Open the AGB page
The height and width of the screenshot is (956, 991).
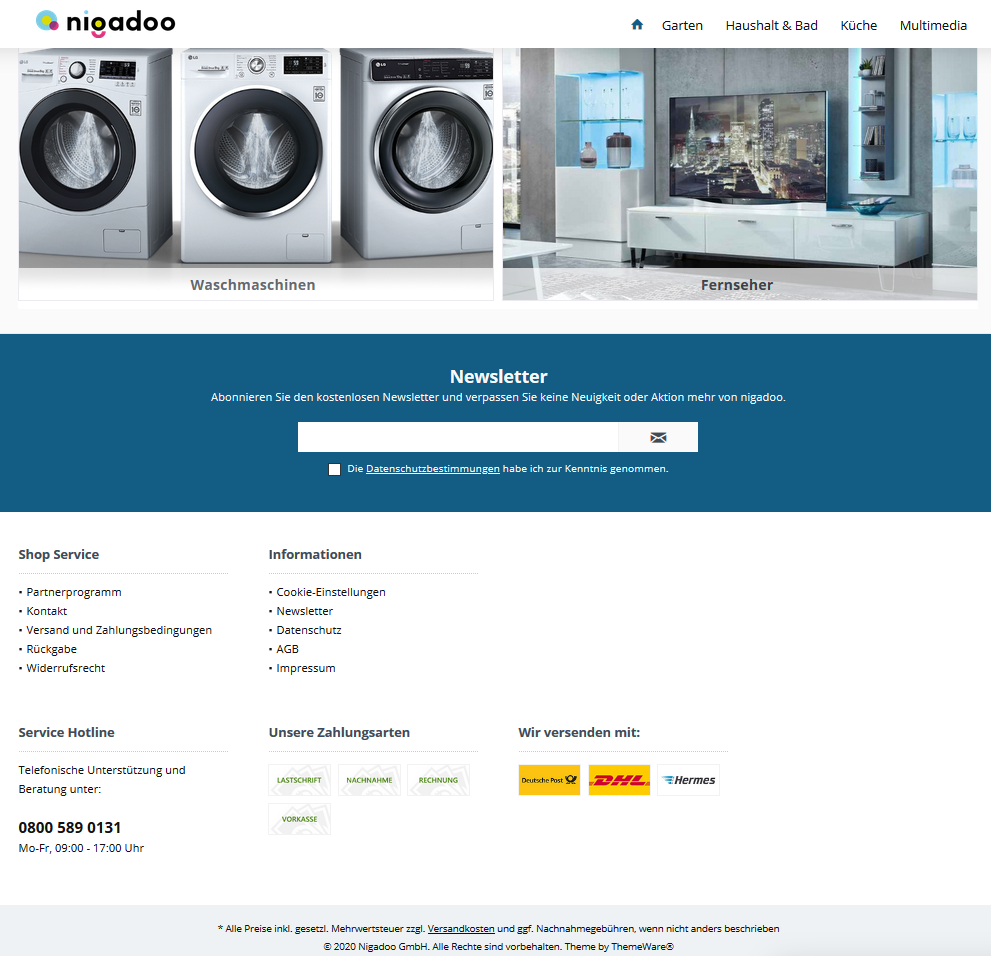(x=288, y=649)
